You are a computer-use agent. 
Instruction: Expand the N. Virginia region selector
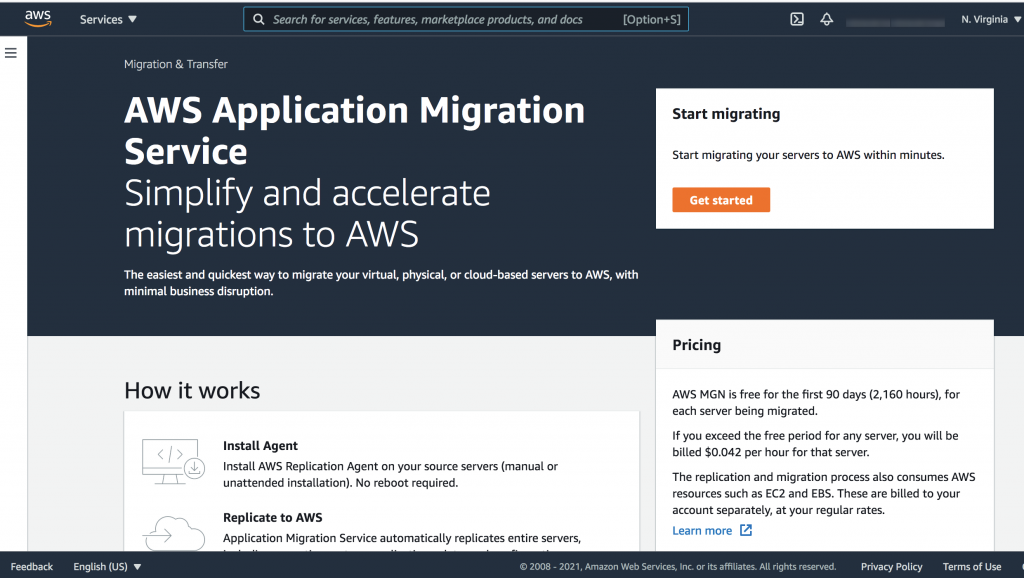click(x=990, y=19)
